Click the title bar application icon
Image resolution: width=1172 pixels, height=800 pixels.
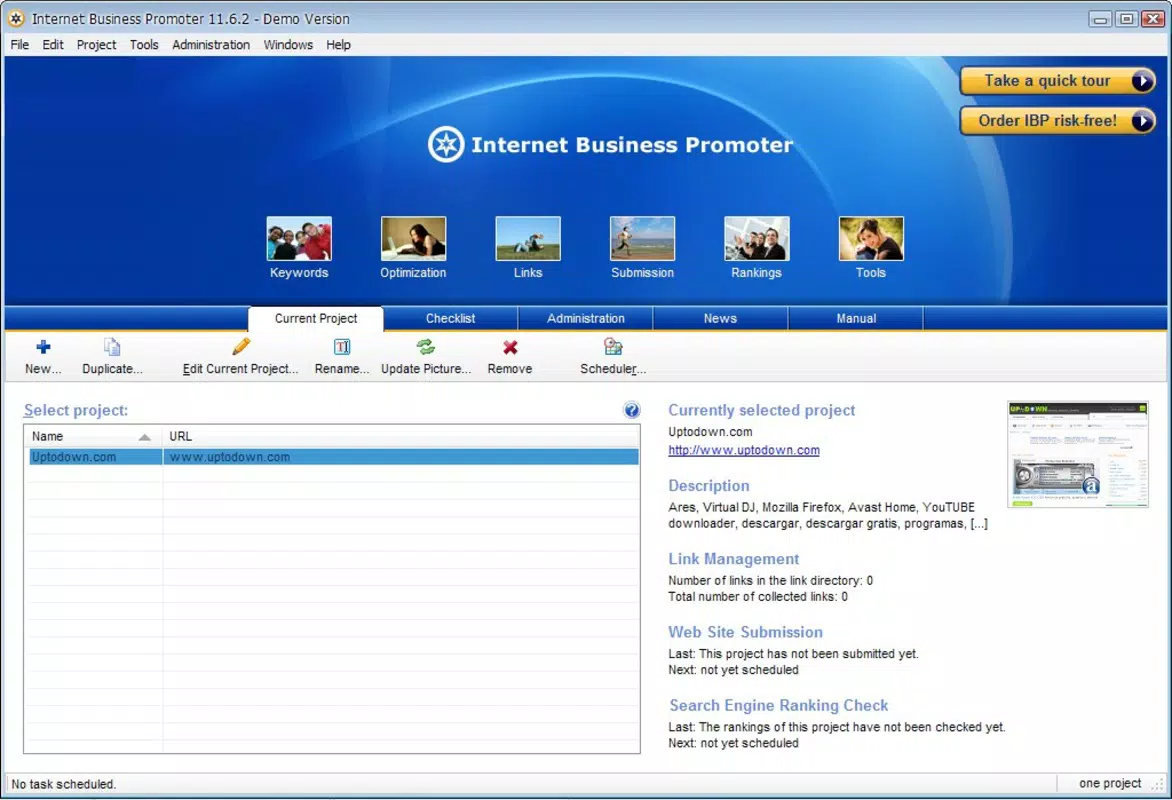16,19
